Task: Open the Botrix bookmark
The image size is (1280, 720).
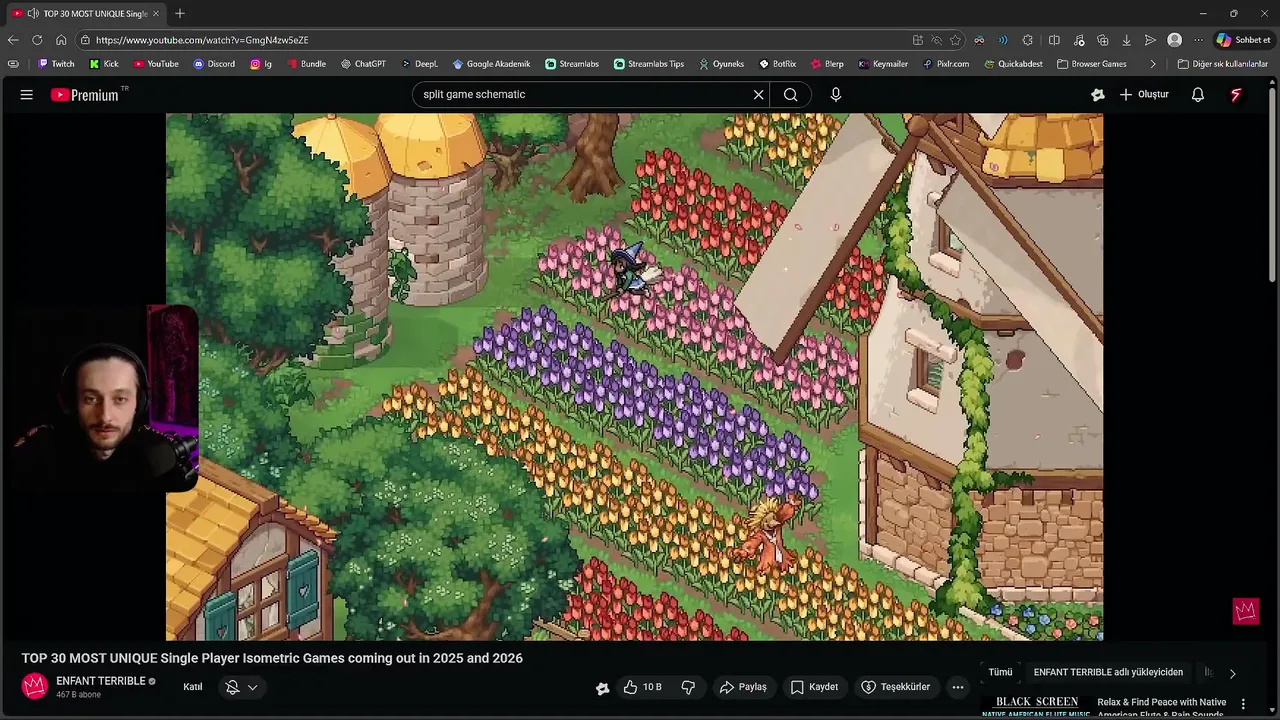Action: 777,64
